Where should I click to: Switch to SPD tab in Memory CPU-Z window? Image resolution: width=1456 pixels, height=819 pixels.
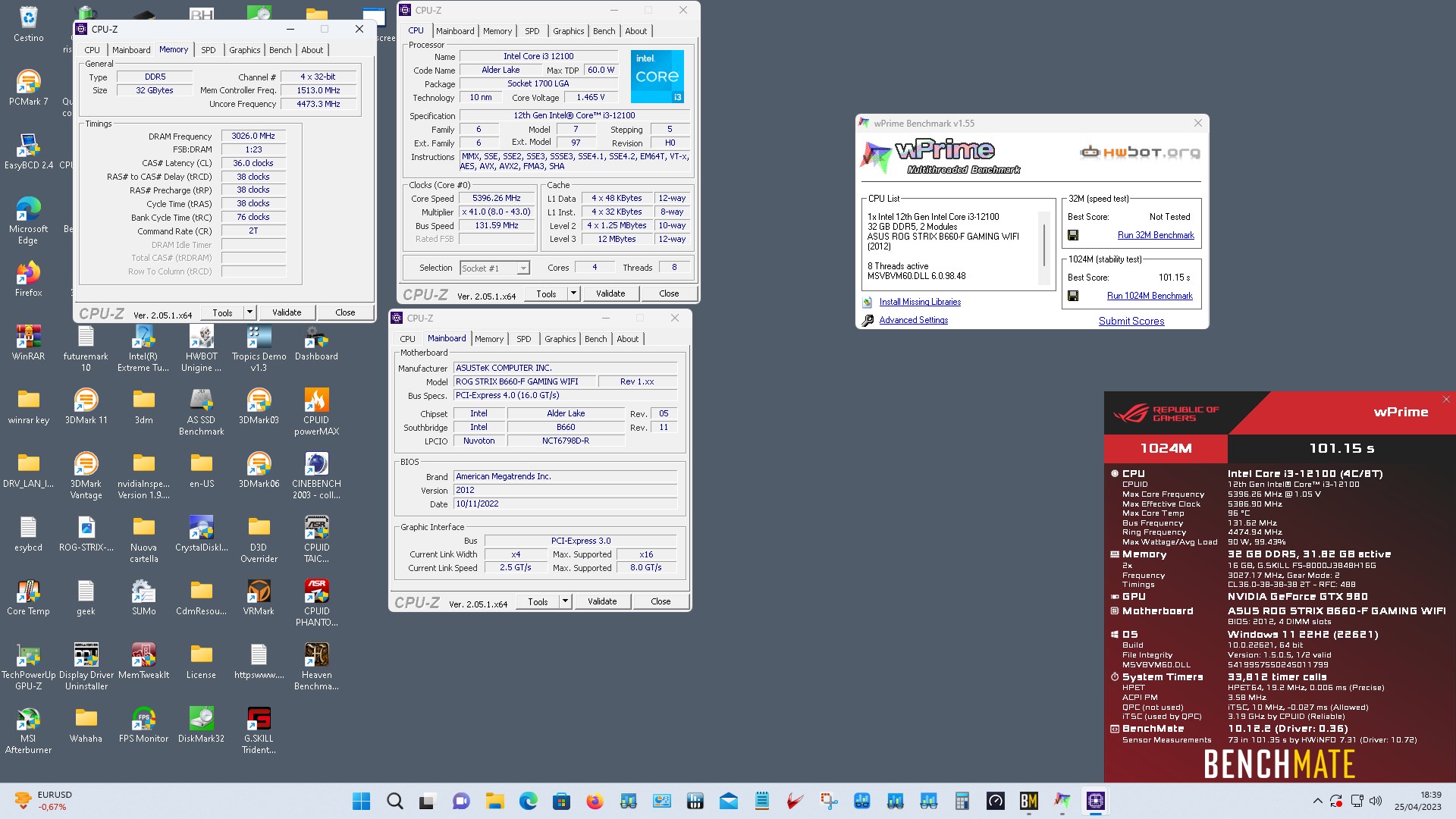[x=209, y=50]
